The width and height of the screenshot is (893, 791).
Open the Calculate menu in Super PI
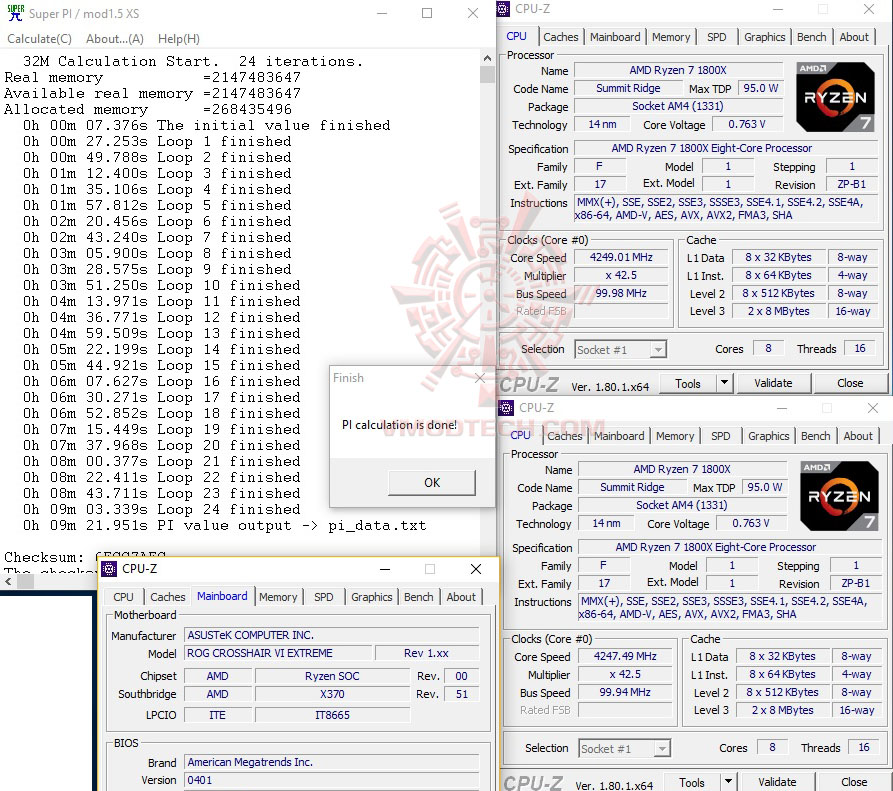(39, 38)
